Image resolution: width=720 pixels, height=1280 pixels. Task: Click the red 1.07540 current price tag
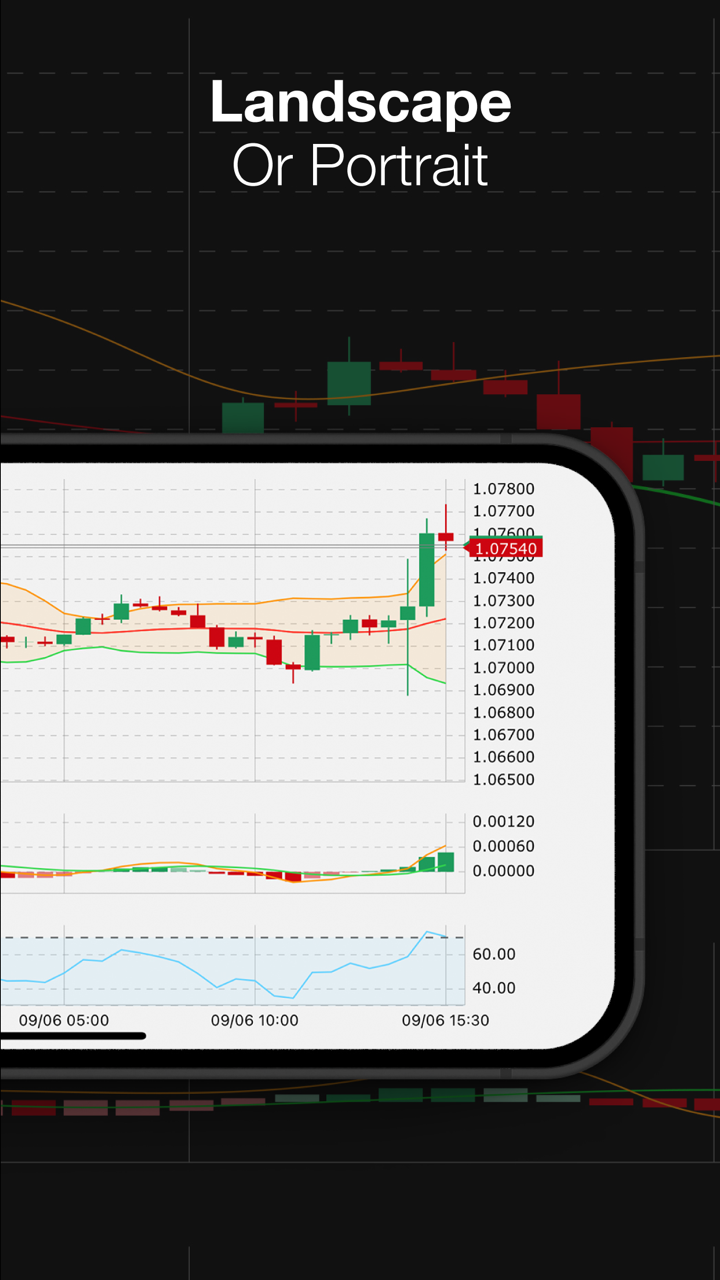506,548
